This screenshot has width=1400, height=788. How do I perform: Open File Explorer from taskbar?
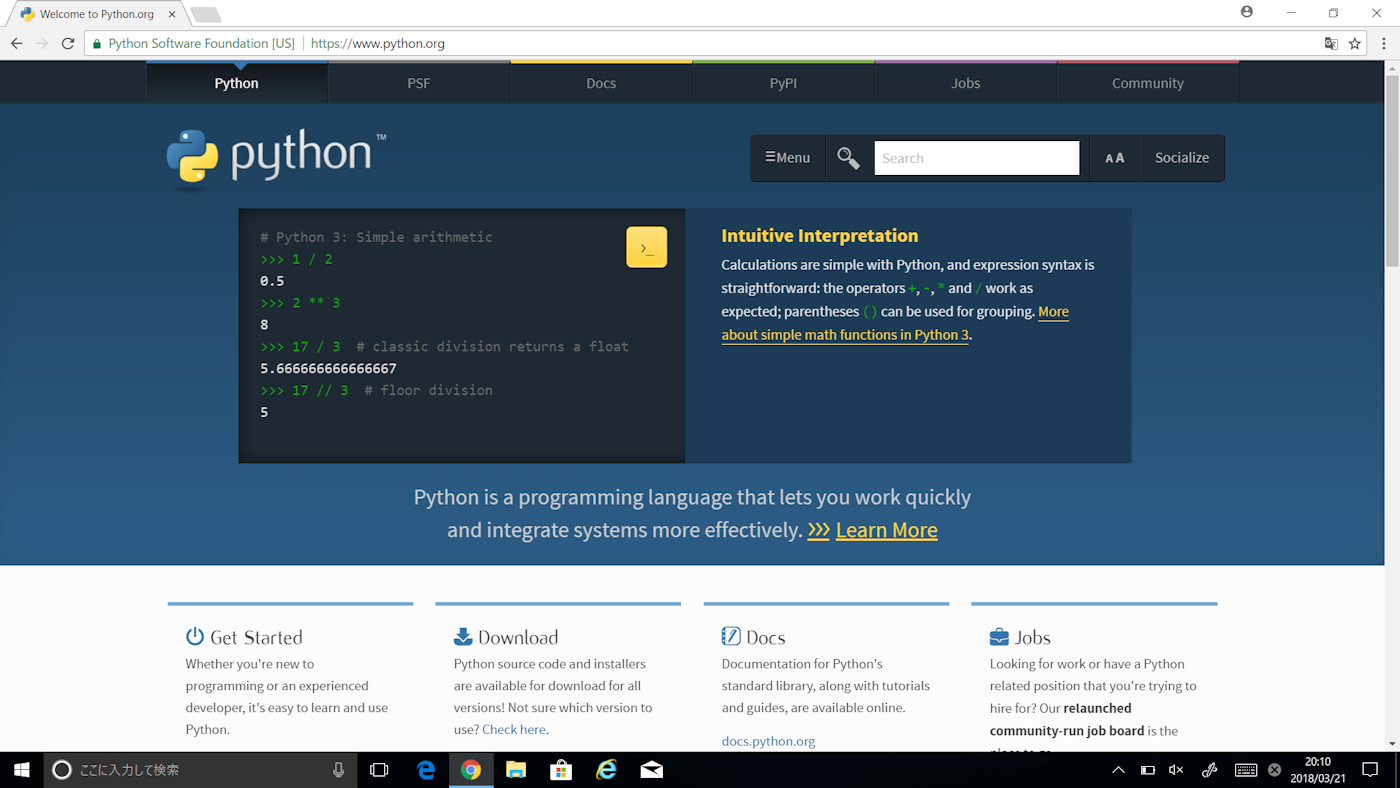pos(516,770)
